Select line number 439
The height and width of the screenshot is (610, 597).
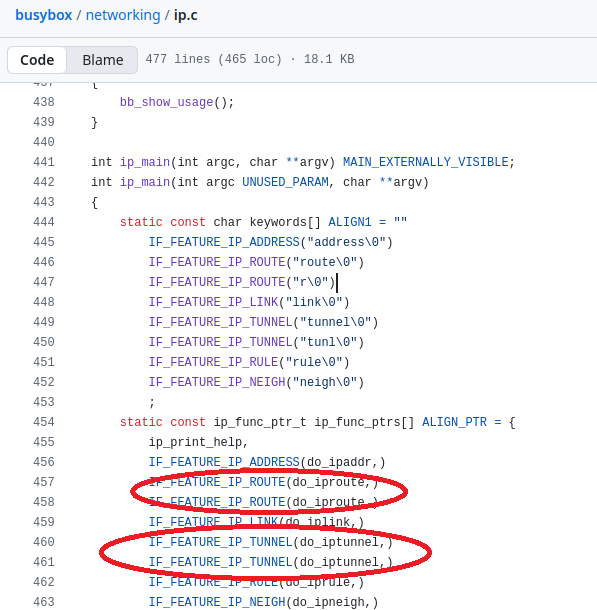pos(44,122)
